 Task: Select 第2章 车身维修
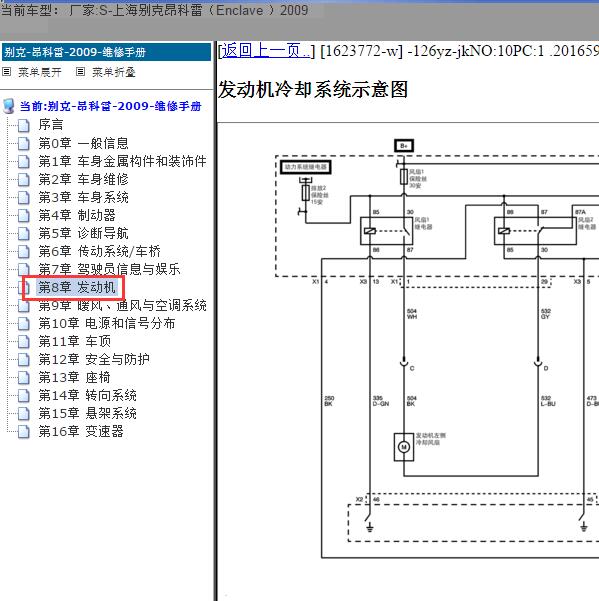[x=83, y=179]
